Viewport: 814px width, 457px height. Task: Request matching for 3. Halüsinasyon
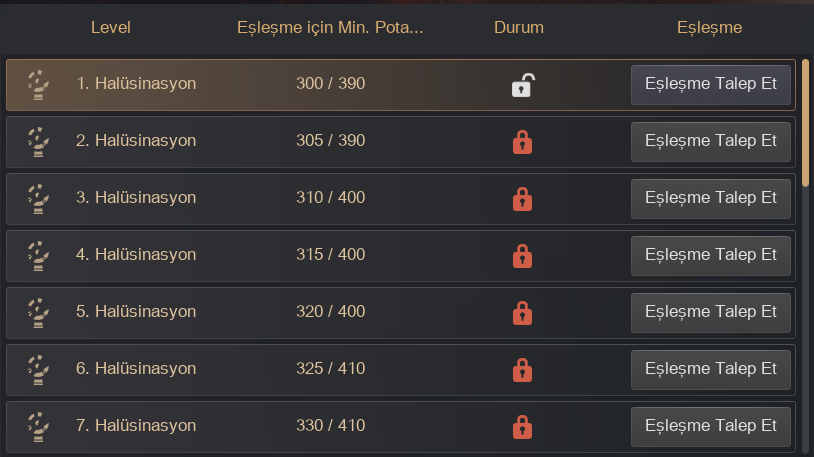(x=711, y=198)
